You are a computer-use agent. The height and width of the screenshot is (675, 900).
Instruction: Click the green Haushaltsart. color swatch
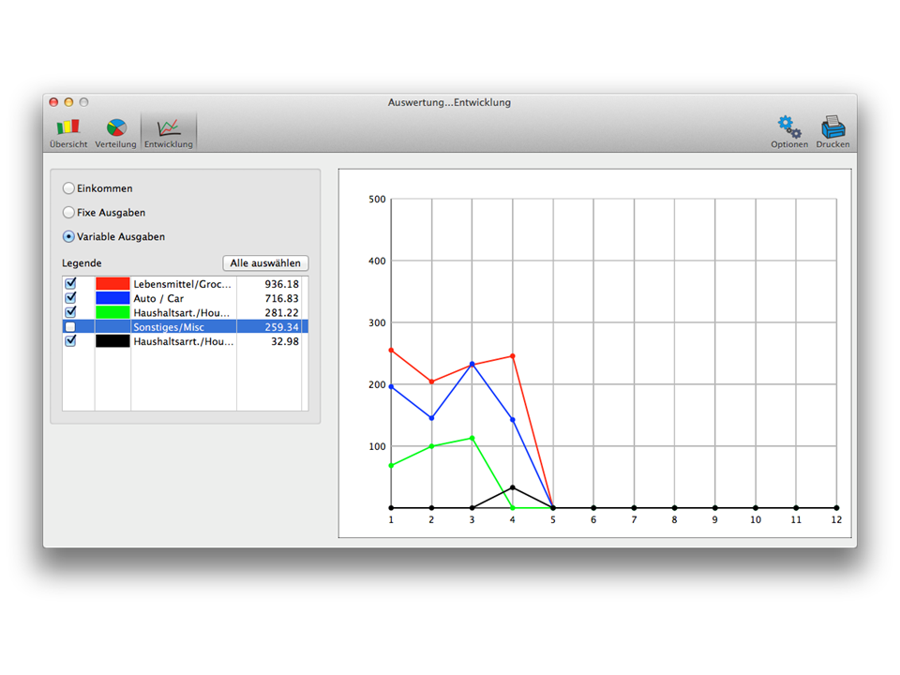(113, 312)
